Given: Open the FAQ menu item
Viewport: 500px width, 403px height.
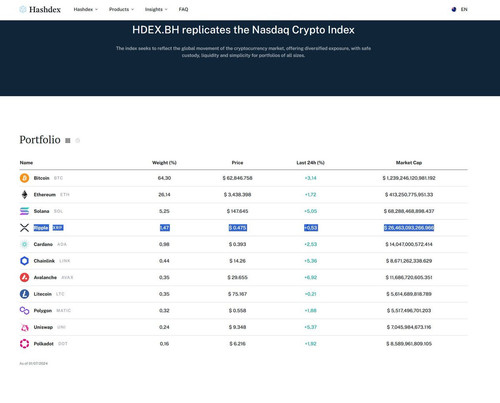Looking at the screenshot, I should 183,9.
